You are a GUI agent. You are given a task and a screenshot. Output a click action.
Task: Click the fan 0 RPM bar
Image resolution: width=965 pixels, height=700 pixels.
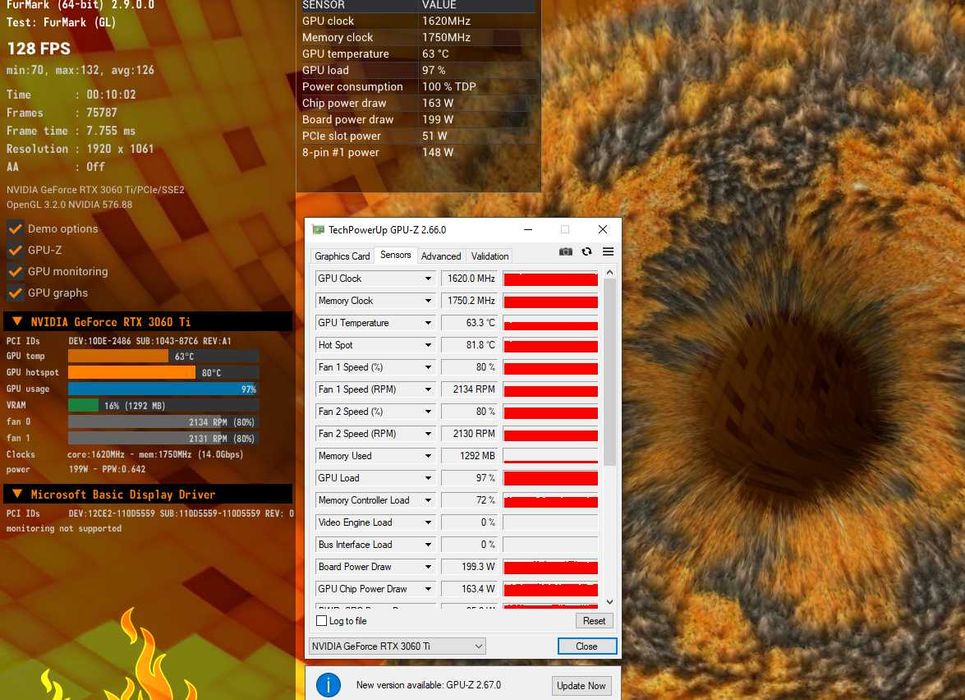tap(162, 422)
